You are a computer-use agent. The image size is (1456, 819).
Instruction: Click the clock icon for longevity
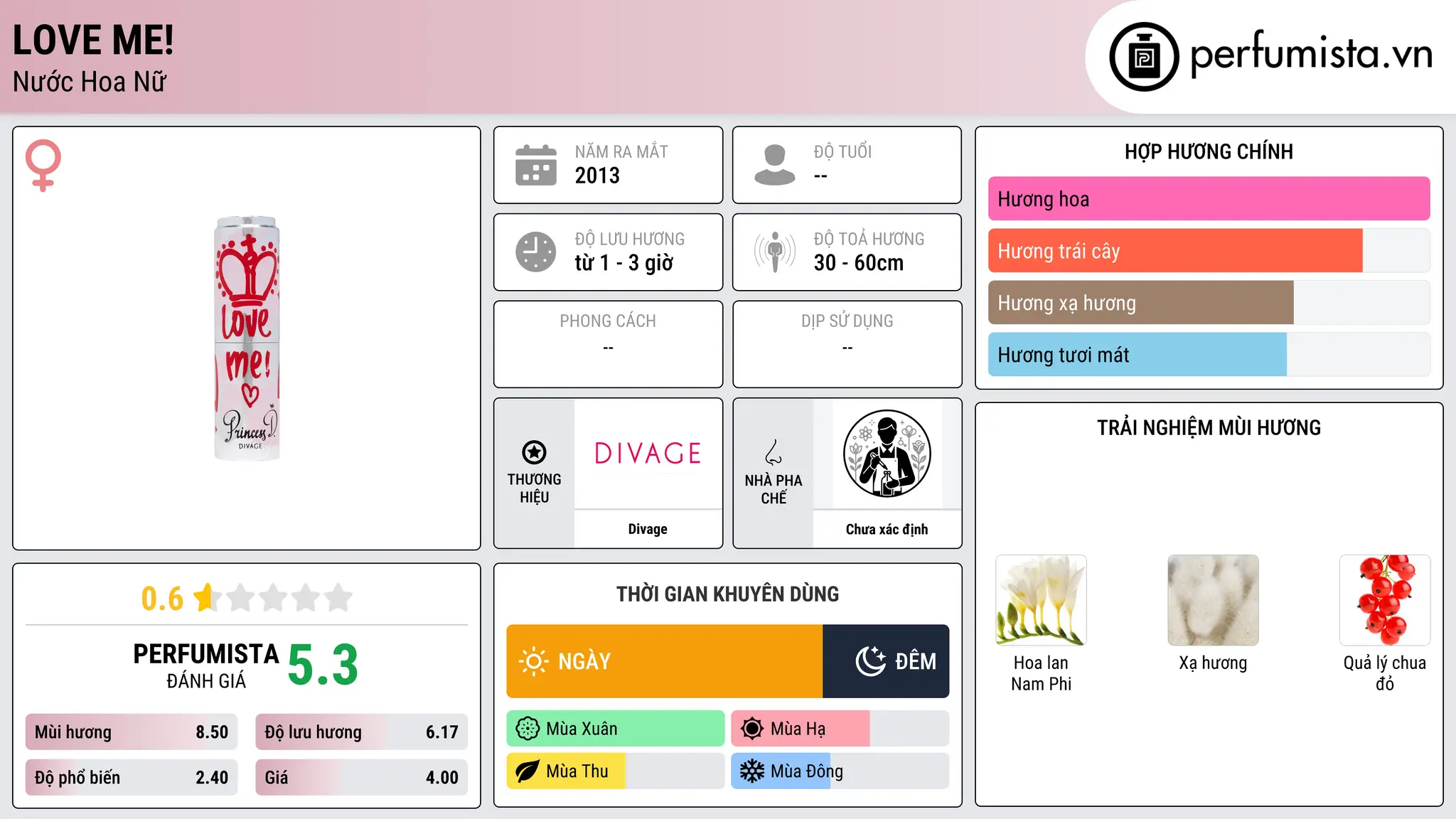[x=536, y=252]
